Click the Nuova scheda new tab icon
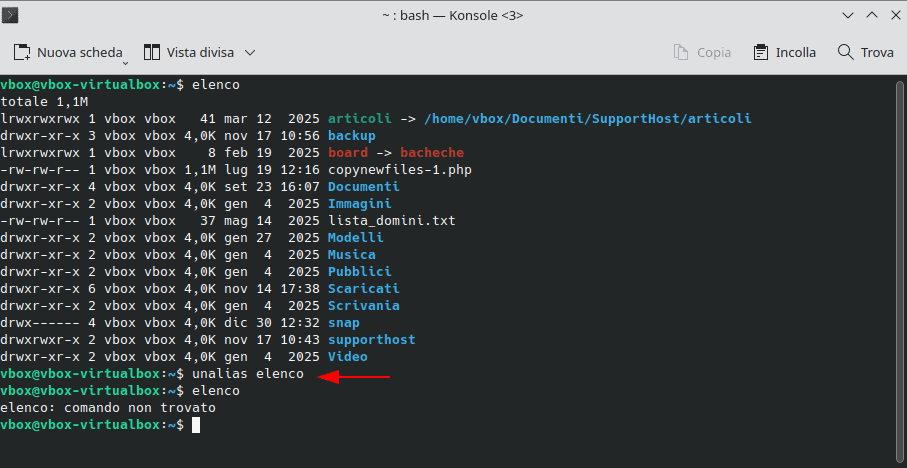 pyautogui.click(x=22, y=52)
